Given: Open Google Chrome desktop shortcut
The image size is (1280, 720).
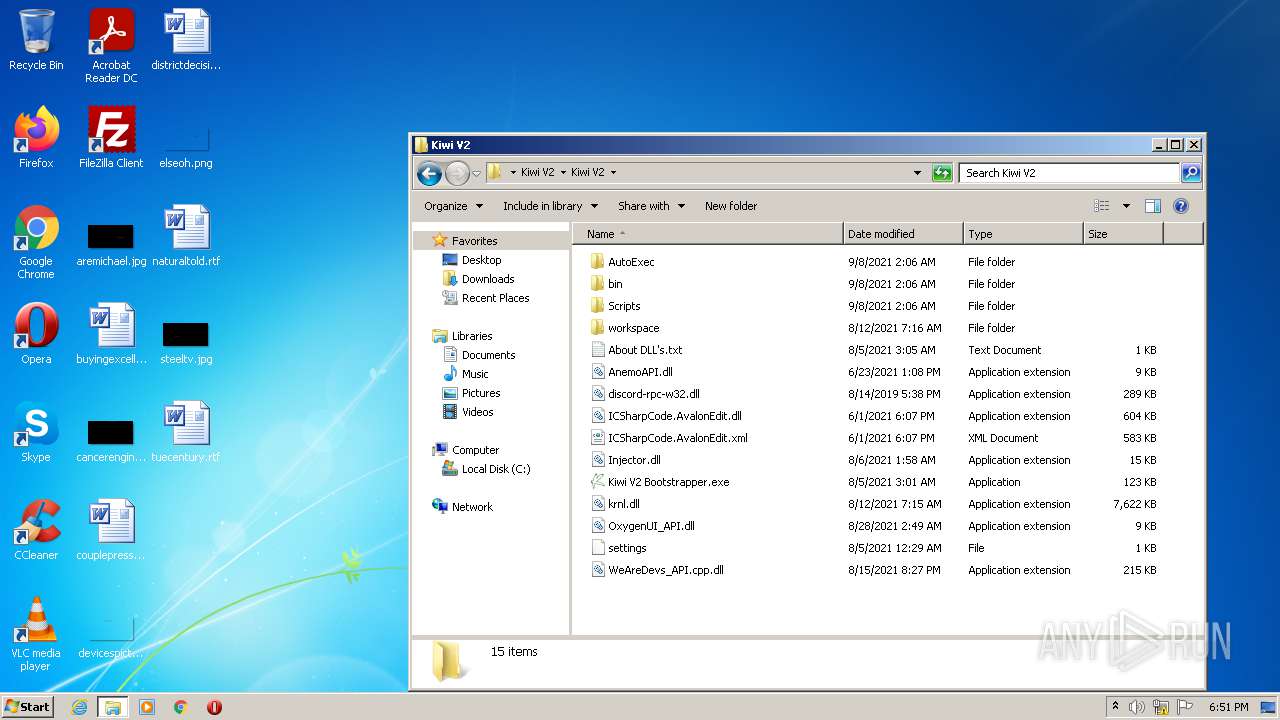Looking at the screenshot, I should 36,242.
